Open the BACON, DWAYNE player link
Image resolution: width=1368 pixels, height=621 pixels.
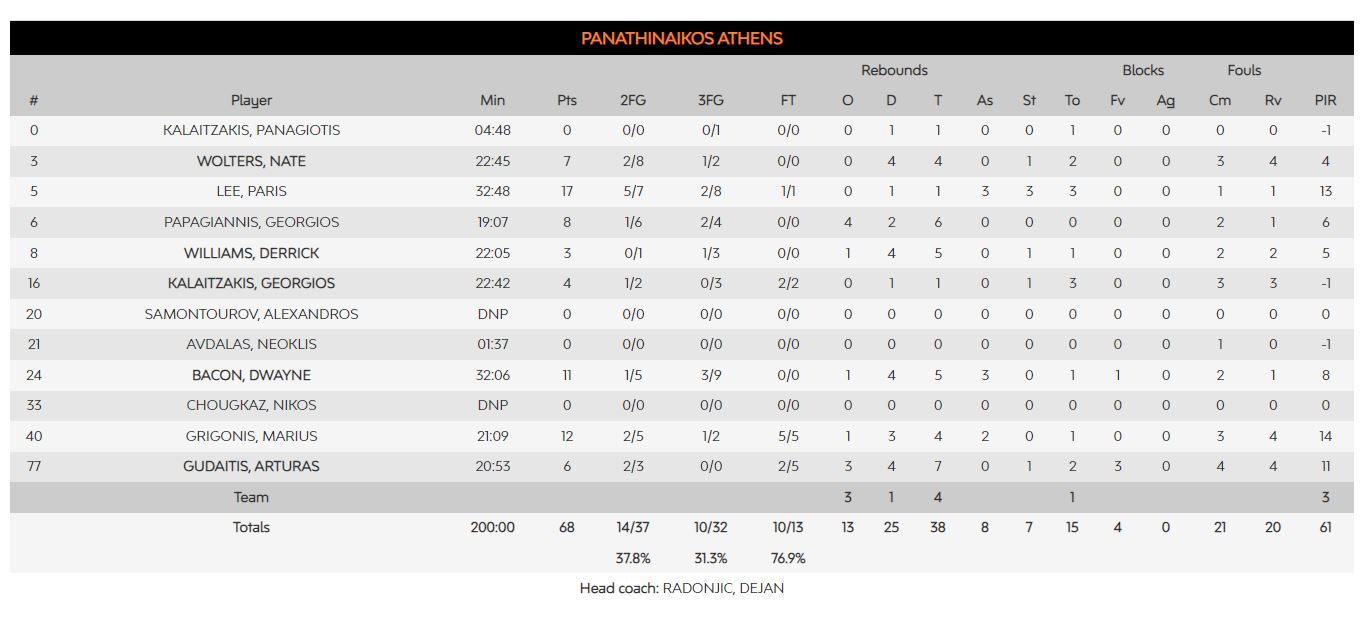pyautogui.click(x=251, y=375)
